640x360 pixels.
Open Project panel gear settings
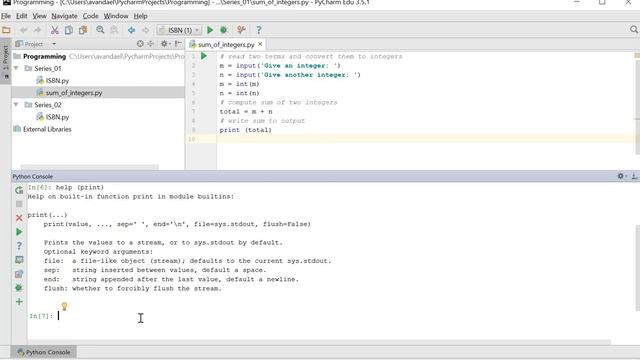[165, 44]
